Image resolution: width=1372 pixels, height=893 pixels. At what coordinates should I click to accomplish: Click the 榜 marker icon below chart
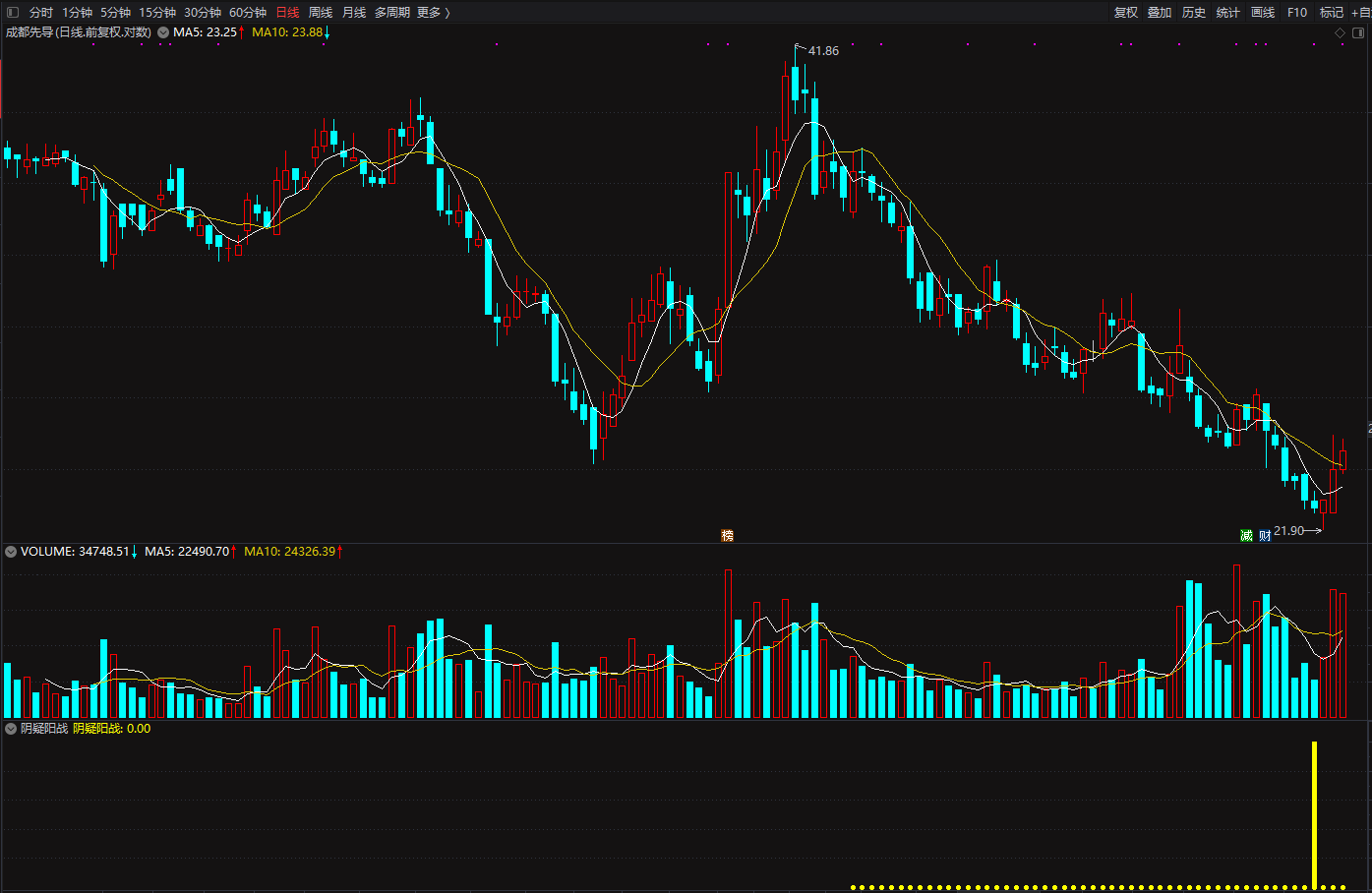[x=728, y=535]
